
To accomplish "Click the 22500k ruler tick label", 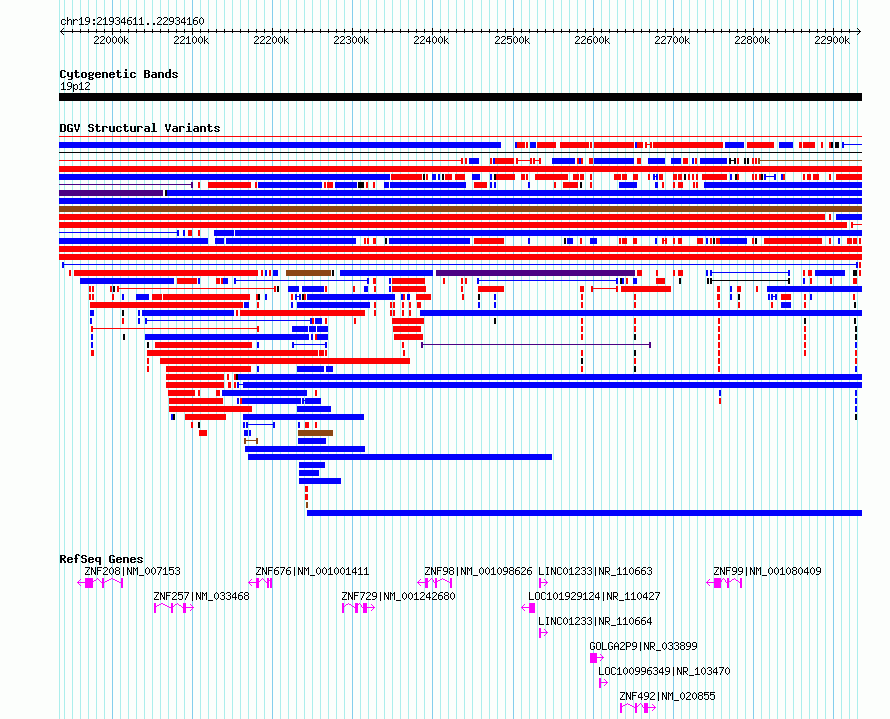I will (513, 40).
